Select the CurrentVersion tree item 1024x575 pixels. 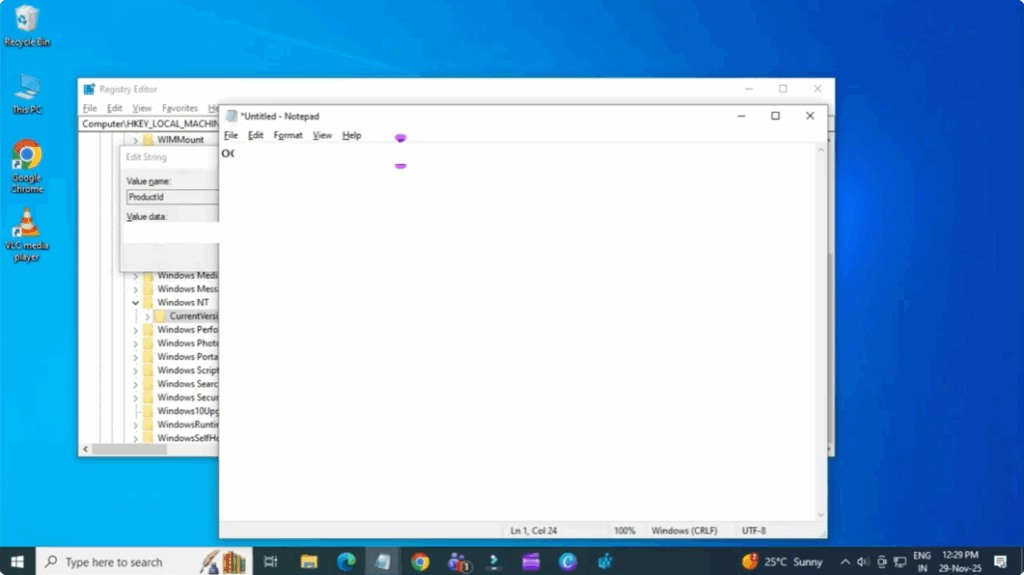[x=193, y=316]
